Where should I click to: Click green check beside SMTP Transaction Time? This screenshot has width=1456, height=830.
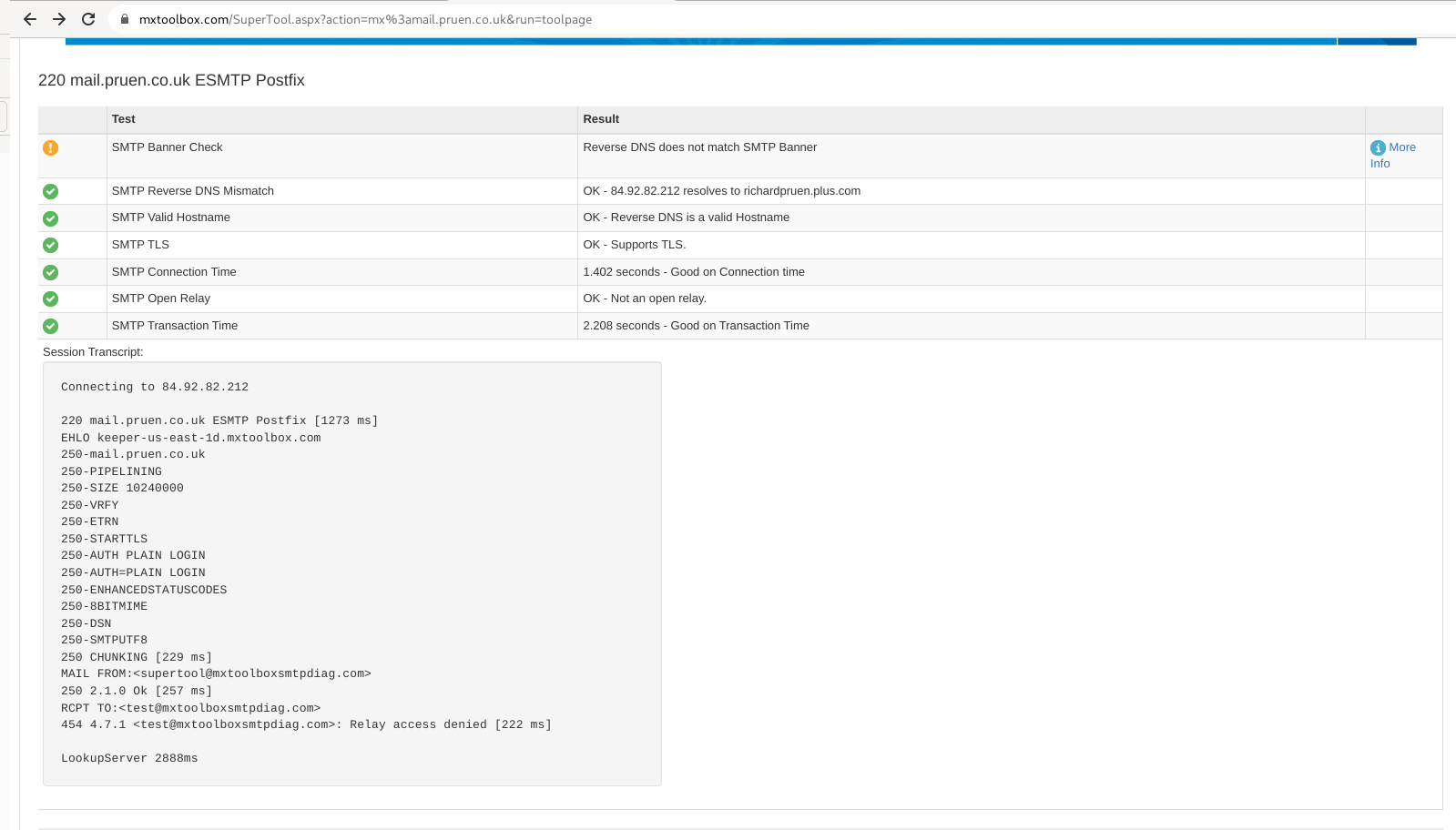tap(51, 326)
